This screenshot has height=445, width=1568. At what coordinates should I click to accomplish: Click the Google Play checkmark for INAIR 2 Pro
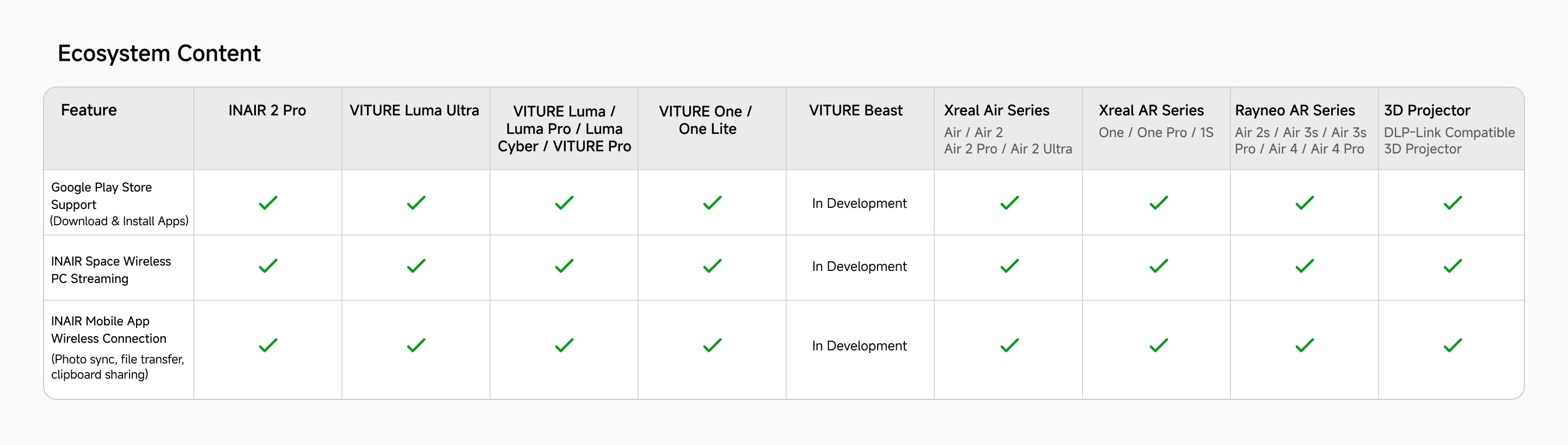[268, 202]
